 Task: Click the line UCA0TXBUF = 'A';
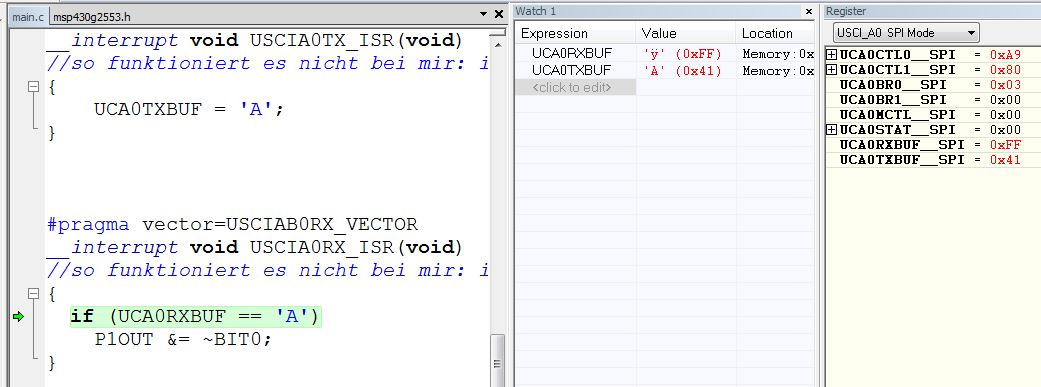tap(189, 110)
